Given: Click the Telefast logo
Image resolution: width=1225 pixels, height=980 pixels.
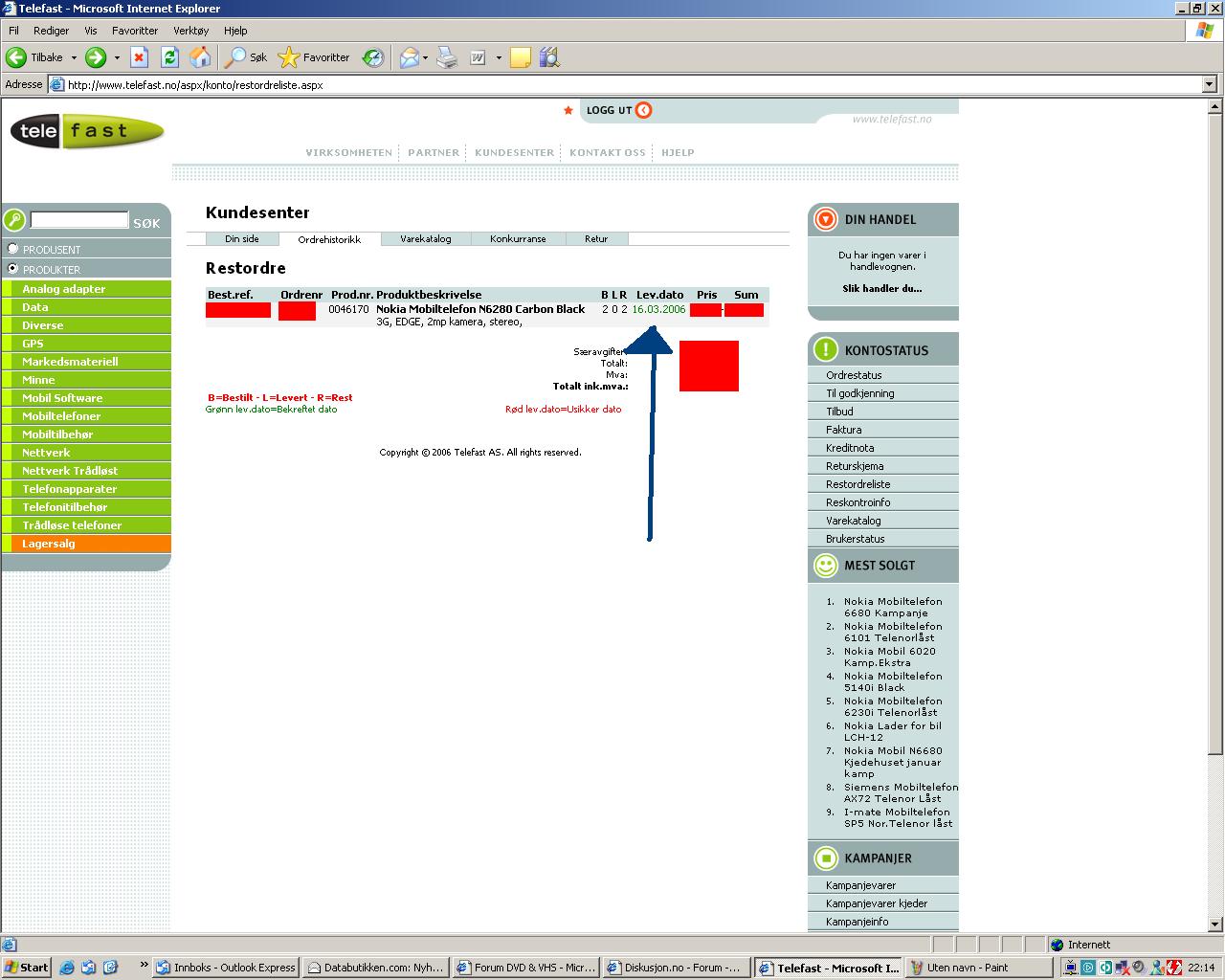Looking at the screenshot, I should 87,131.
